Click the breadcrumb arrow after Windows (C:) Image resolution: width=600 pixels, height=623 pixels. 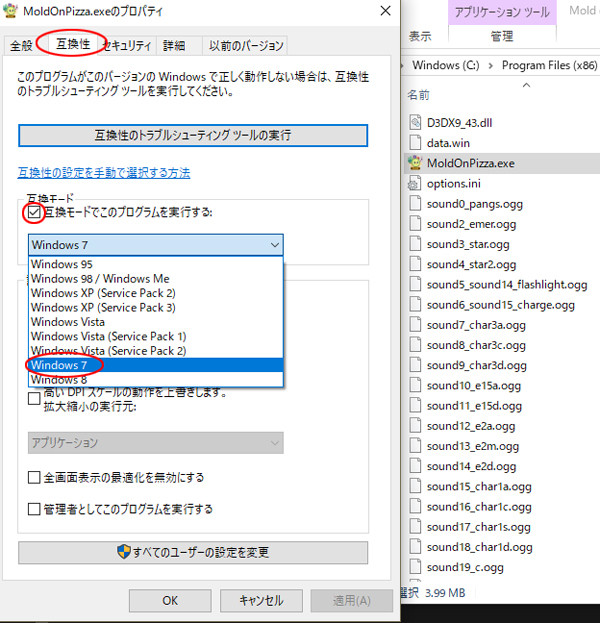point(491,66)
